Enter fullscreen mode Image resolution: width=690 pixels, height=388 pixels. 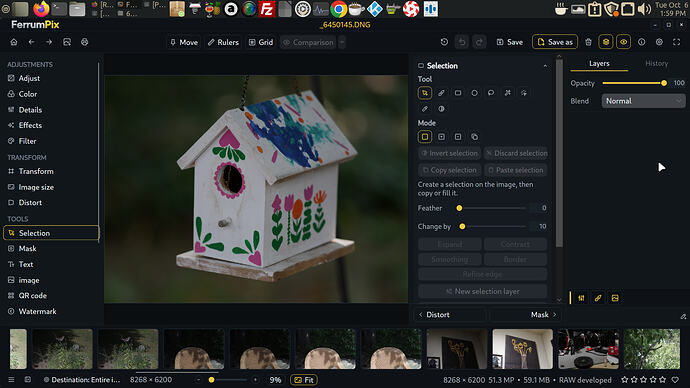677,42
